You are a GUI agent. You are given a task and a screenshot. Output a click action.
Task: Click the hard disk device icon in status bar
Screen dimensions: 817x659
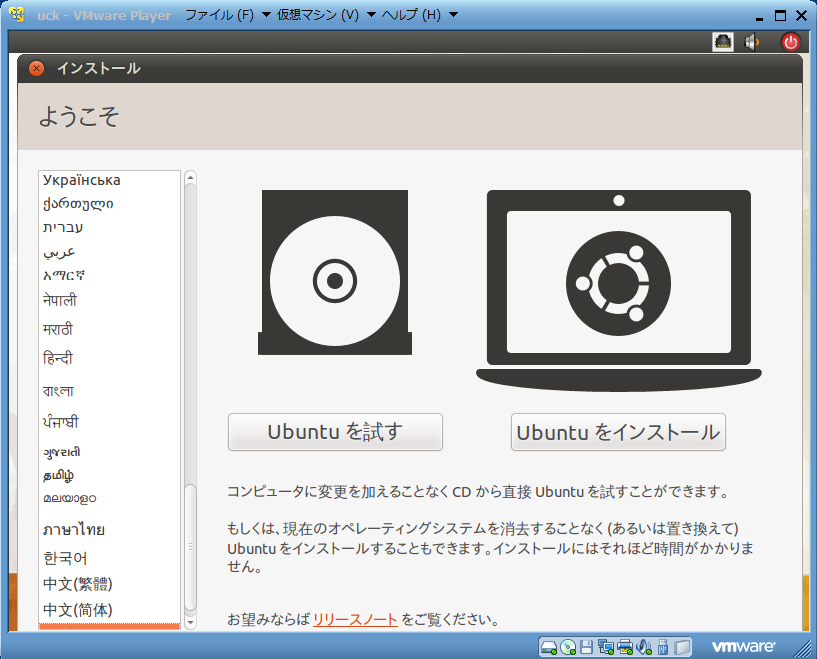(549, 648)
